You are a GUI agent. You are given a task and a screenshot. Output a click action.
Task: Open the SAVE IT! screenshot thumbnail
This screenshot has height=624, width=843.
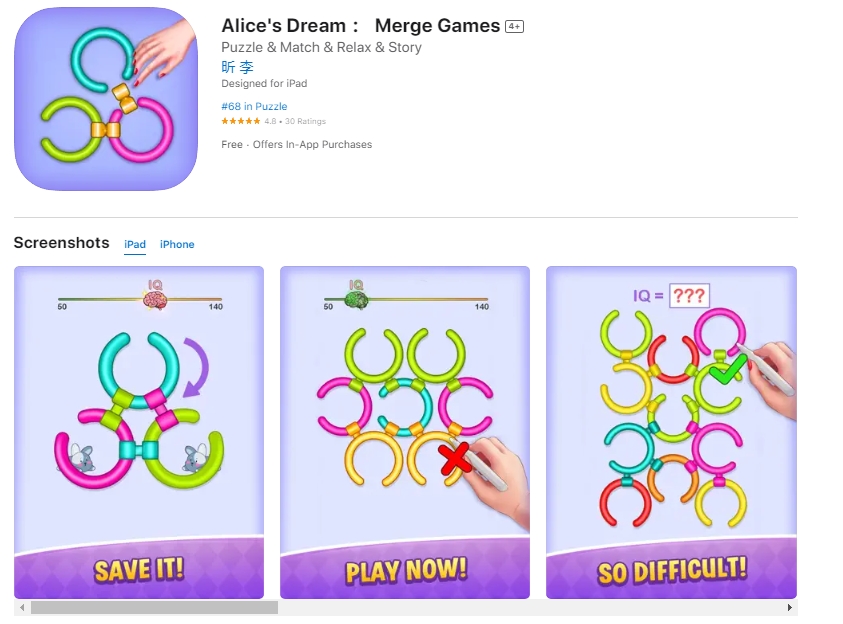pos(139,432)
